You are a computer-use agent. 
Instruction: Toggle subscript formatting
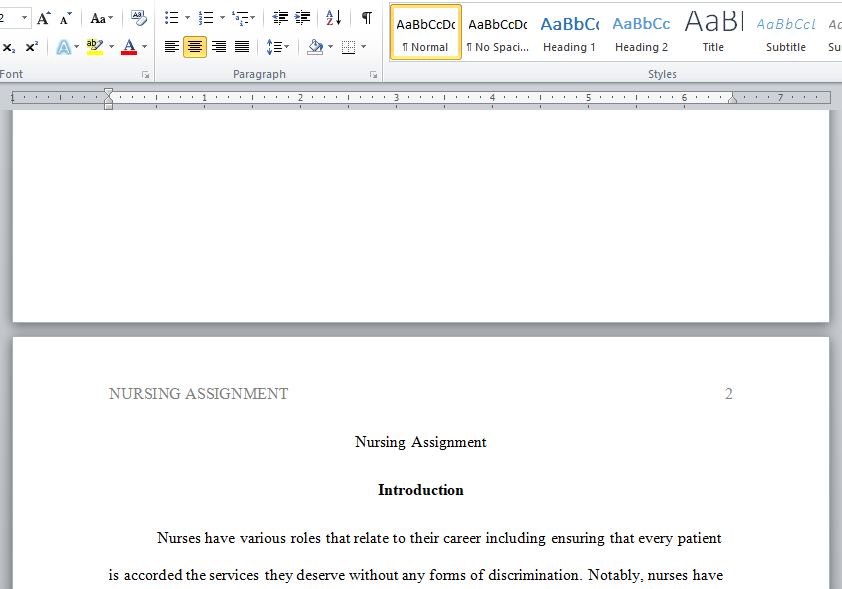point(9,47)
